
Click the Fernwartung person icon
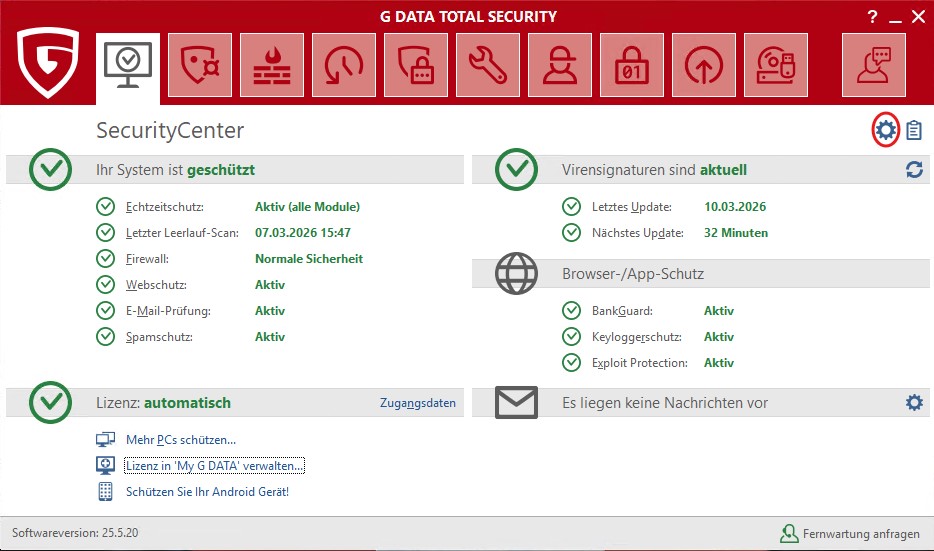pos(789,534)
